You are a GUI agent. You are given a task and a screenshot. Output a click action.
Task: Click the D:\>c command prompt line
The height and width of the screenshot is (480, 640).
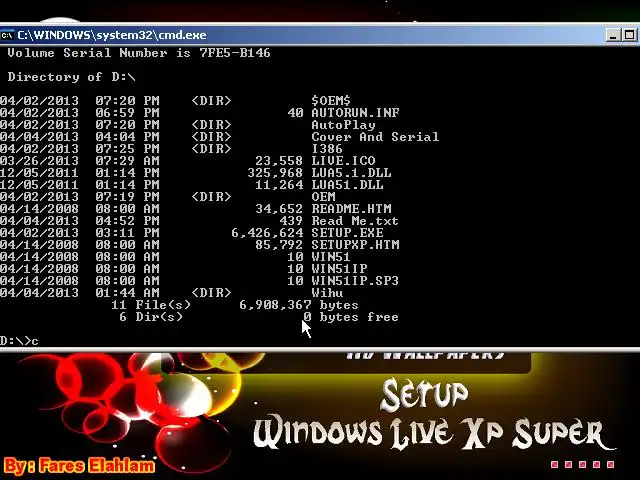(19, 341)
